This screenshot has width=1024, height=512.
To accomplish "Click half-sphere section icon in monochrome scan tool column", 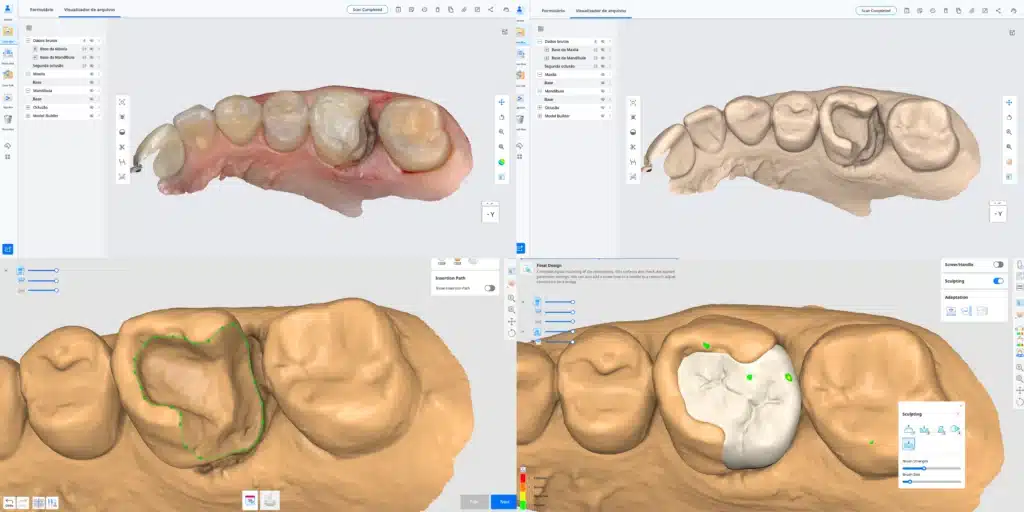I will click(x=633, y=132).
